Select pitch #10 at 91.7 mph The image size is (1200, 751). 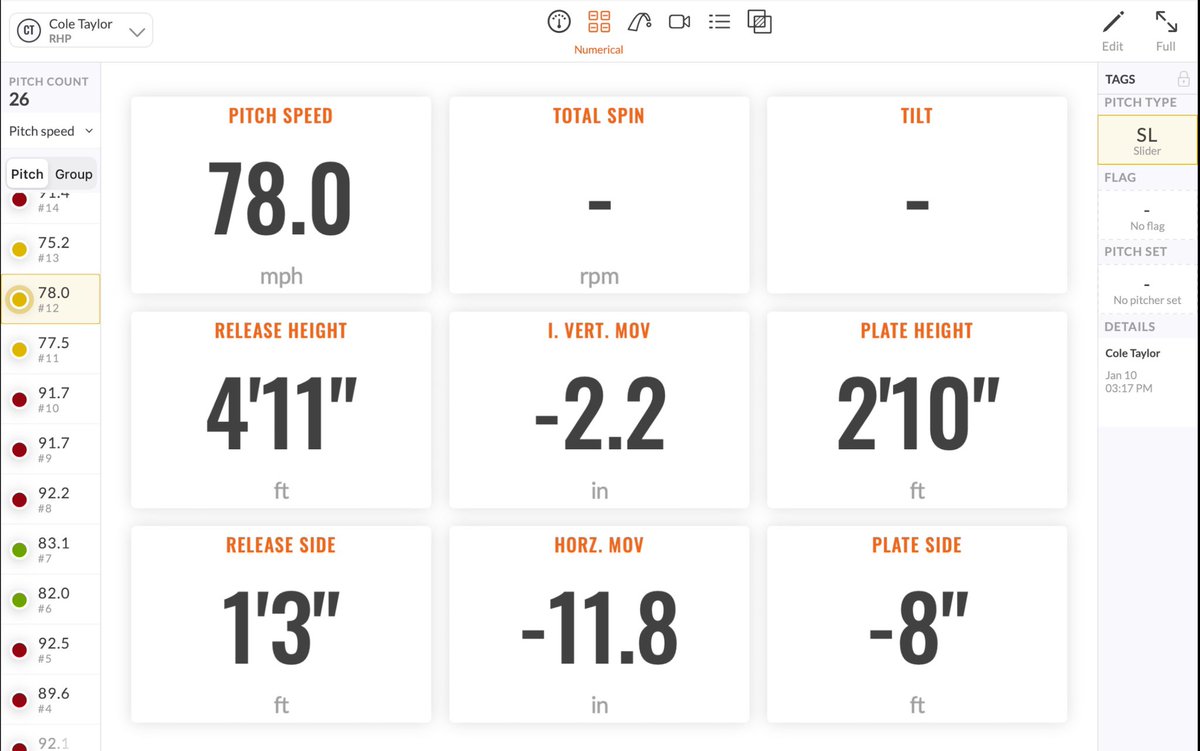(x=50, y=399)
